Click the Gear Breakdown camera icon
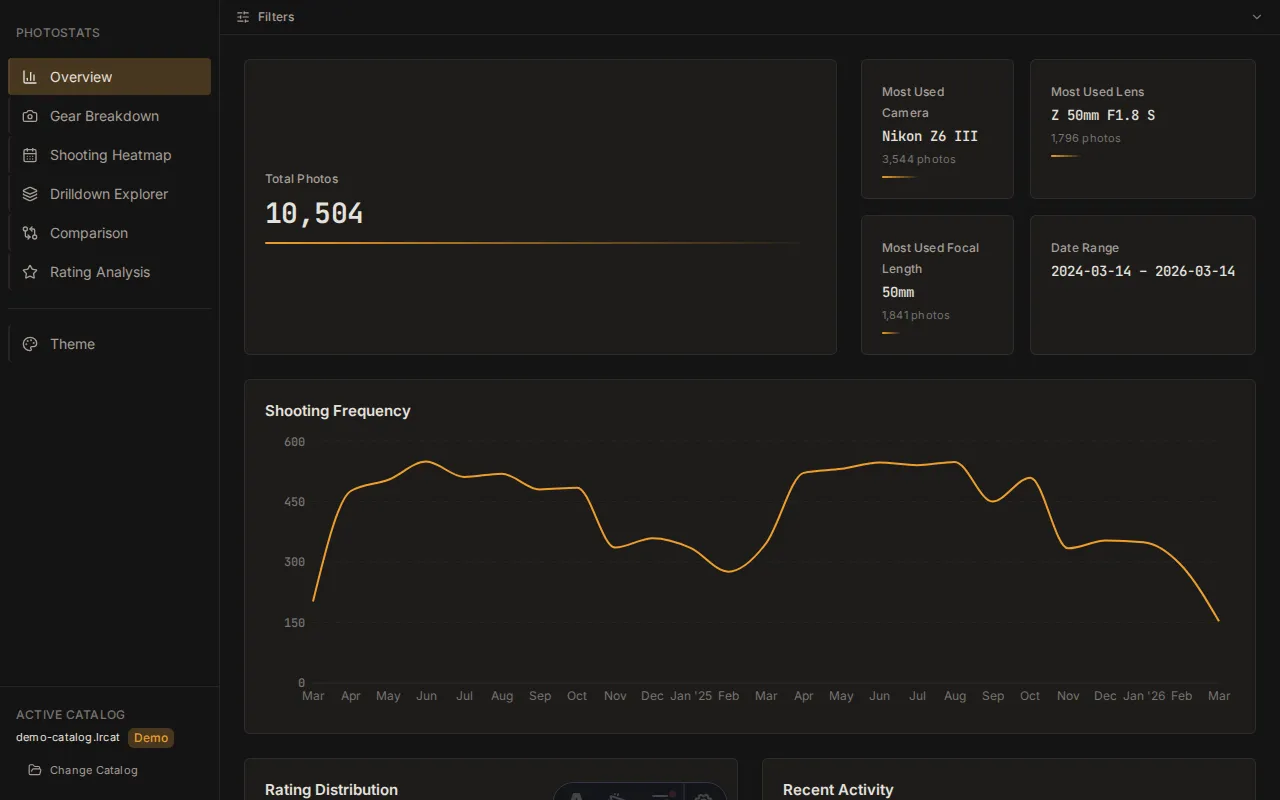Viewport: 1280px width, 800px height. [30, 116]
